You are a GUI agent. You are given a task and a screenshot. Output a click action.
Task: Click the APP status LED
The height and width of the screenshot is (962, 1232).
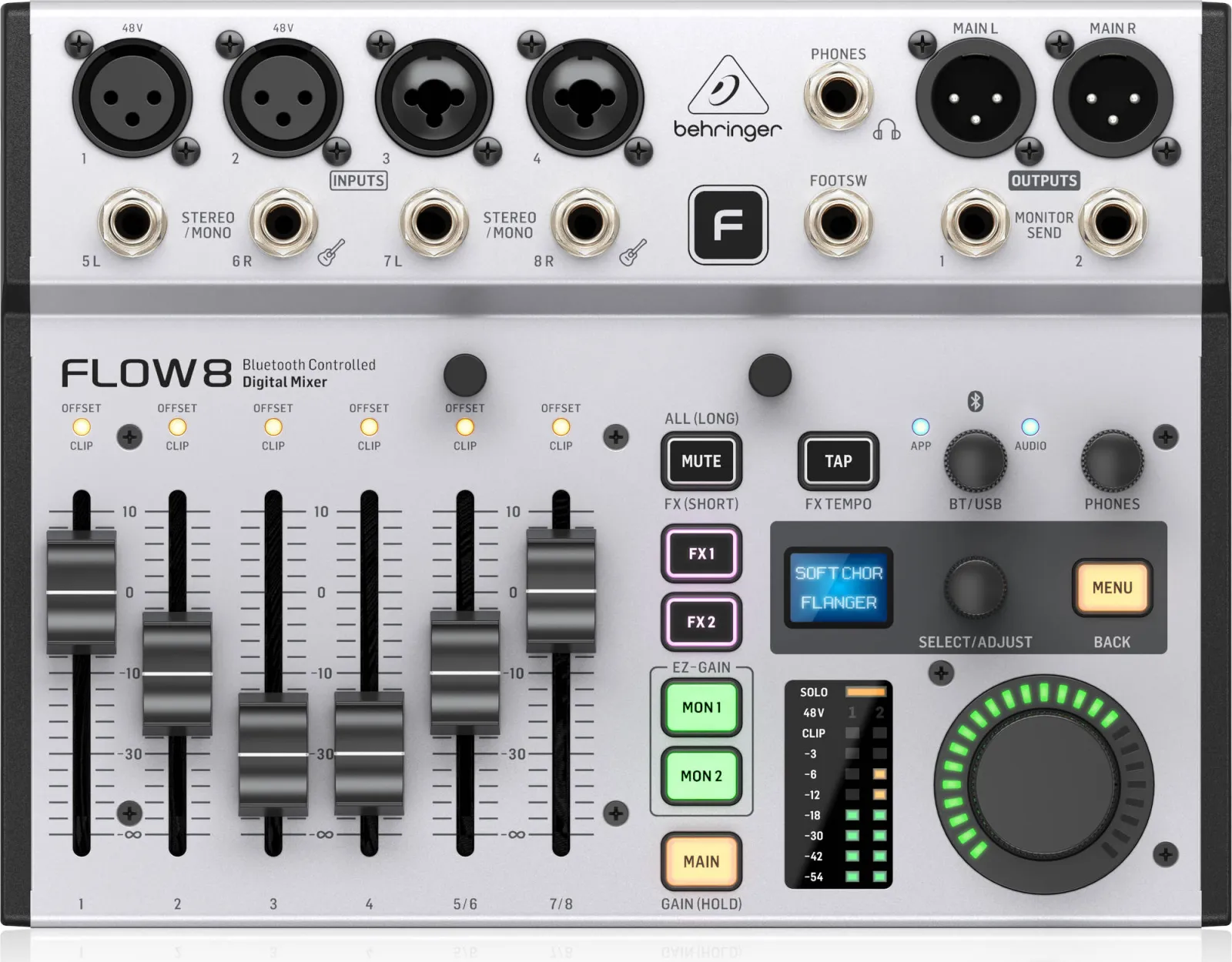click(x=920, y=426)
